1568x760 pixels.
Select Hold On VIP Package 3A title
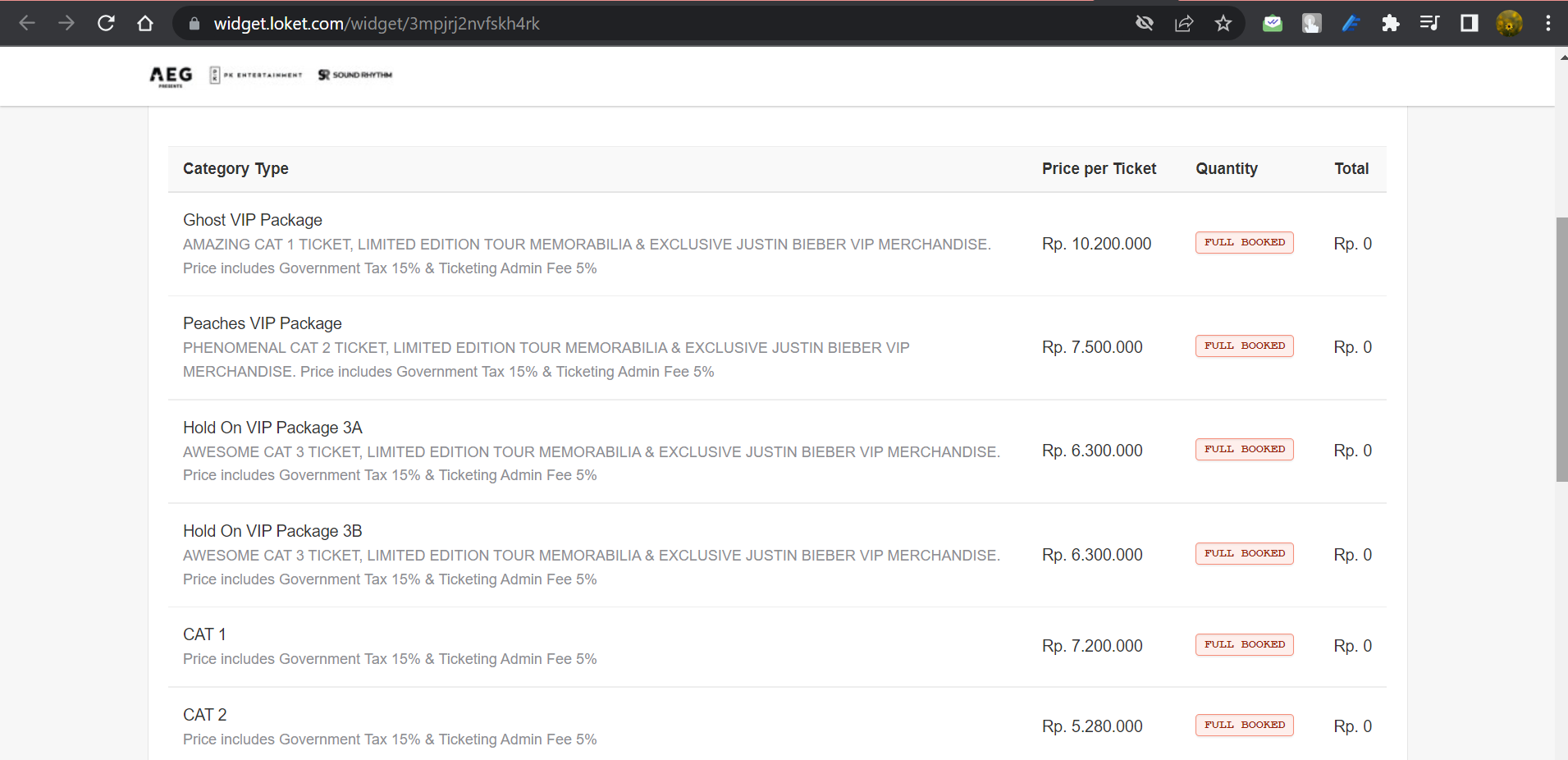tap(272, 428)
